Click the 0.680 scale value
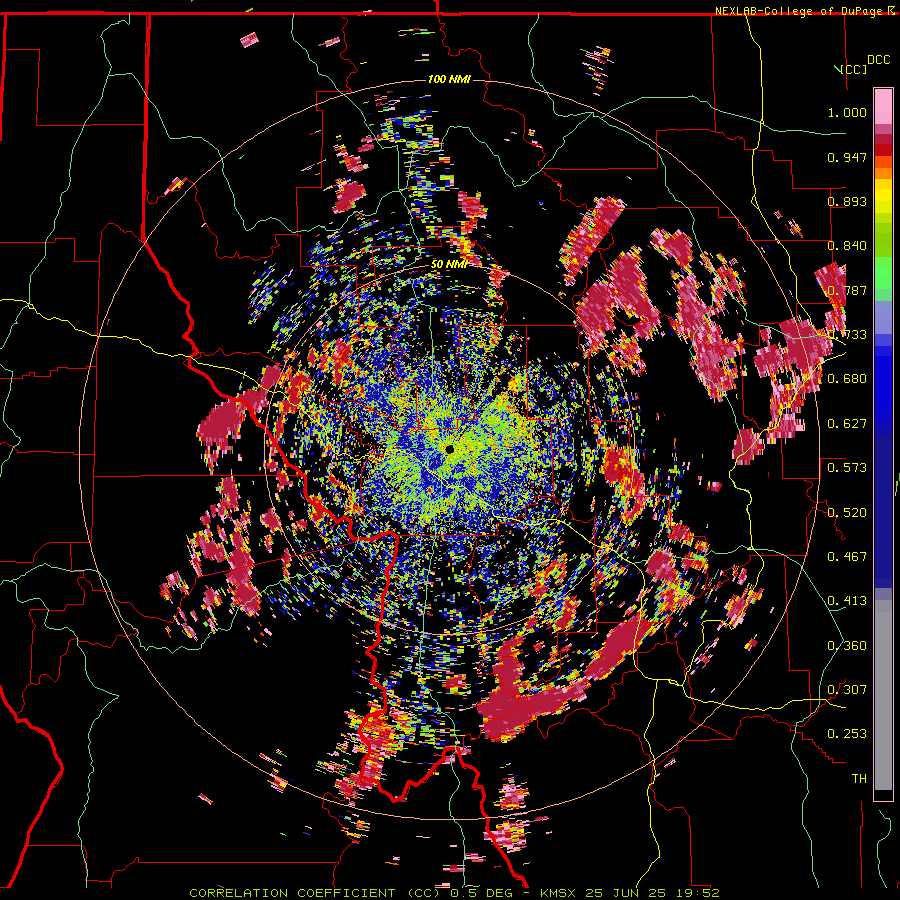Image resolution: width=900 pixels, height=900 pixels. pos(847,379)
